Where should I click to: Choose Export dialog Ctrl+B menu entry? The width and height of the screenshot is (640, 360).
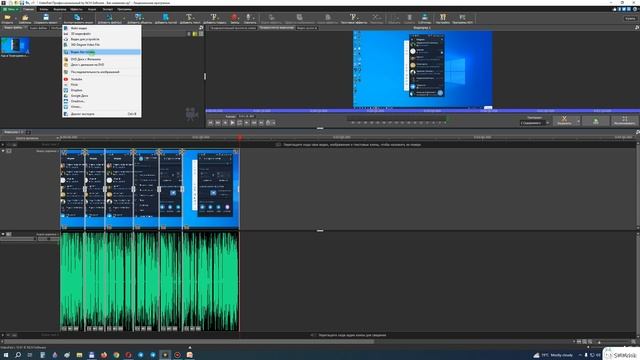102,114
